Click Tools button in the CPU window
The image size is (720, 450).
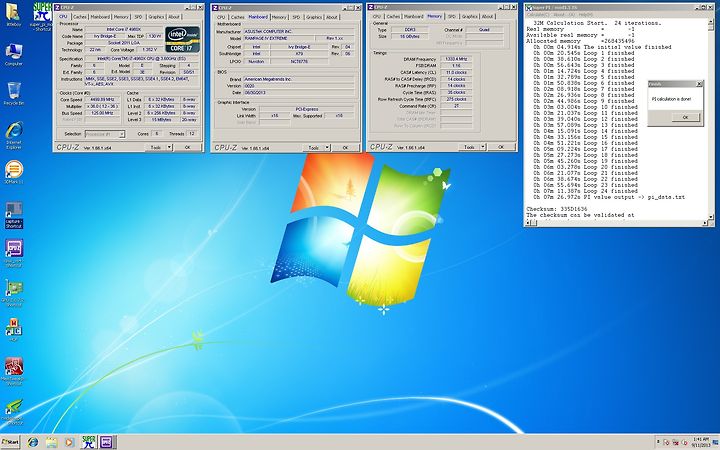tap(156, 147)
